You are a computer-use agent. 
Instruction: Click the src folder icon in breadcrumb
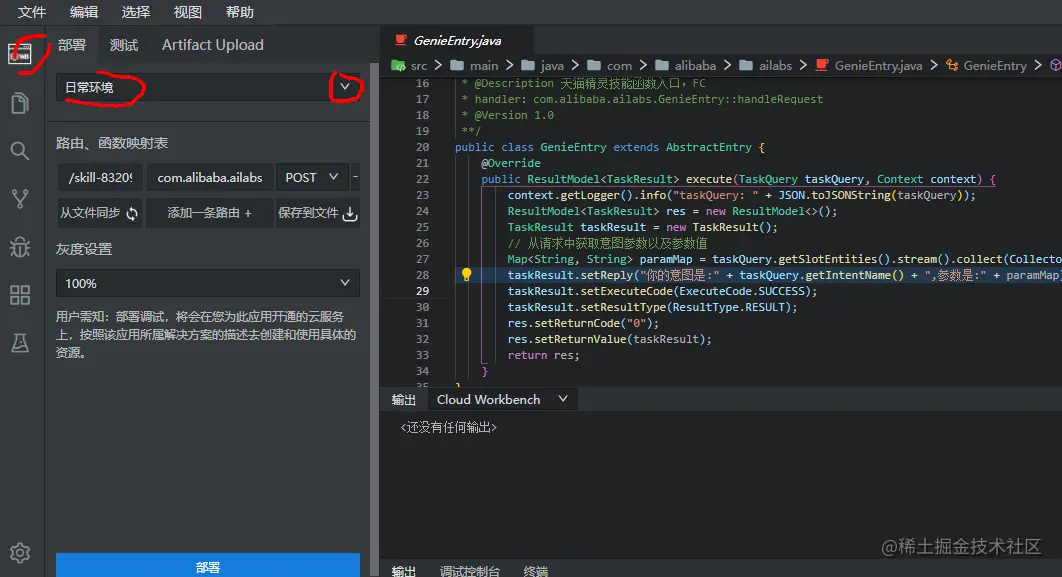(398, 65)
